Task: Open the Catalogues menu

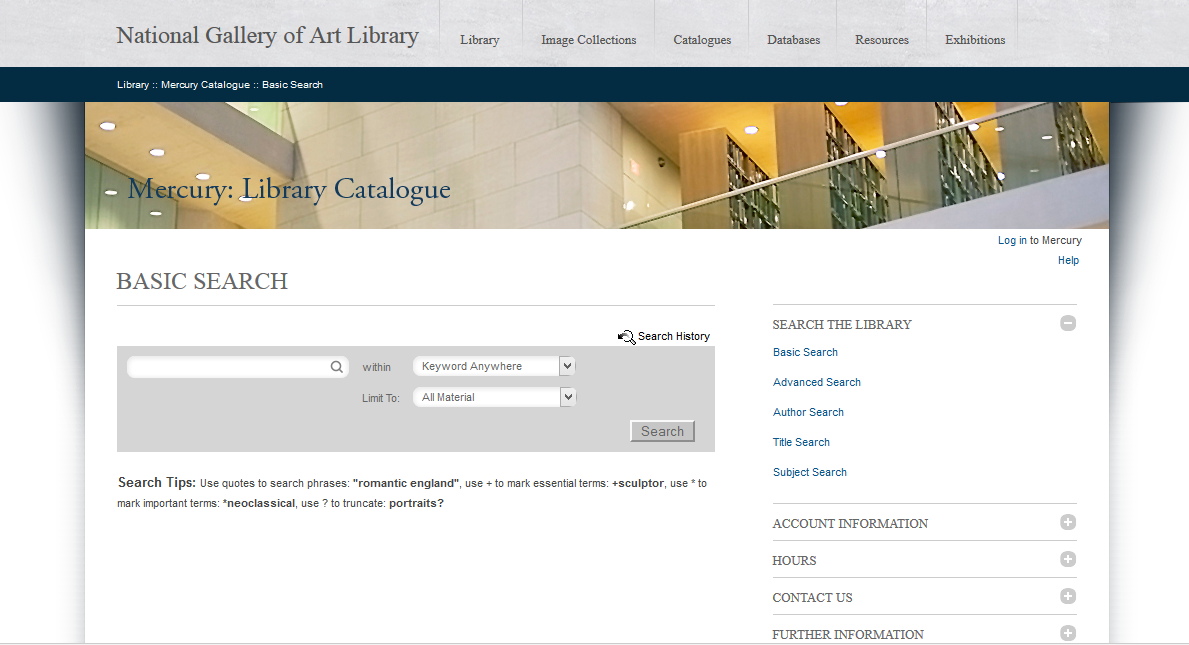Action: (x=702, y=39)
